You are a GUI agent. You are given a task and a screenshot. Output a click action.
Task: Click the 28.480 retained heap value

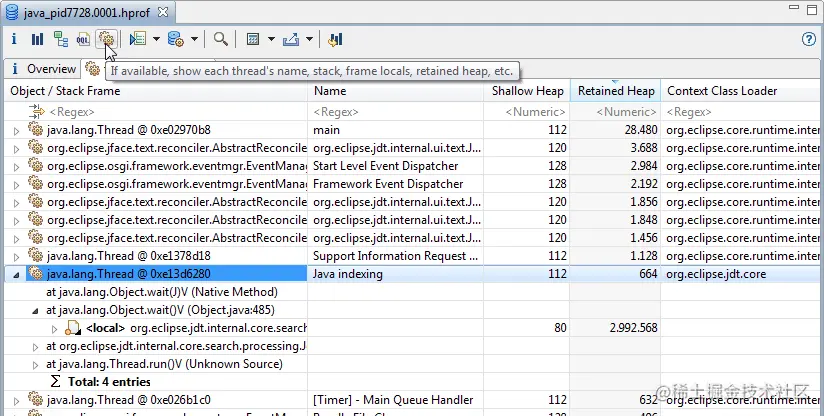(x=641, y=130)
